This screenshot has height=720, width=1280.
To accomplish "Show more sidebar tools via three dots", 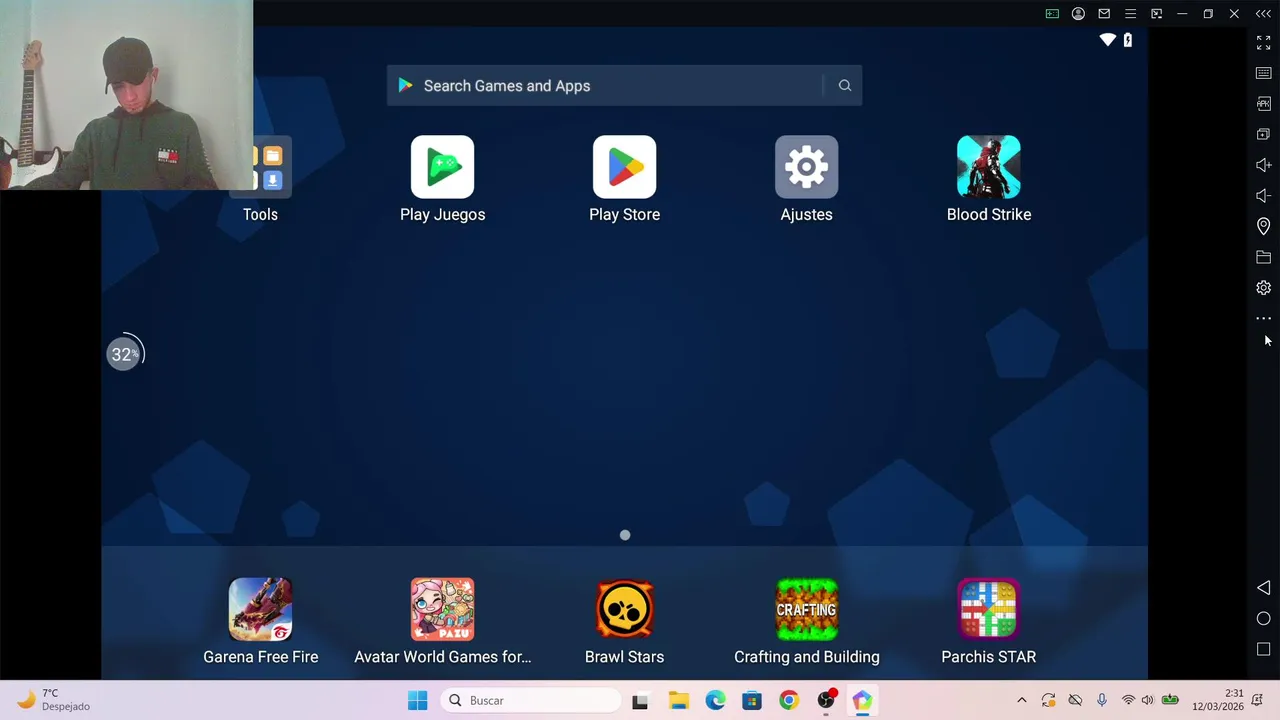I will point(1263,318).
